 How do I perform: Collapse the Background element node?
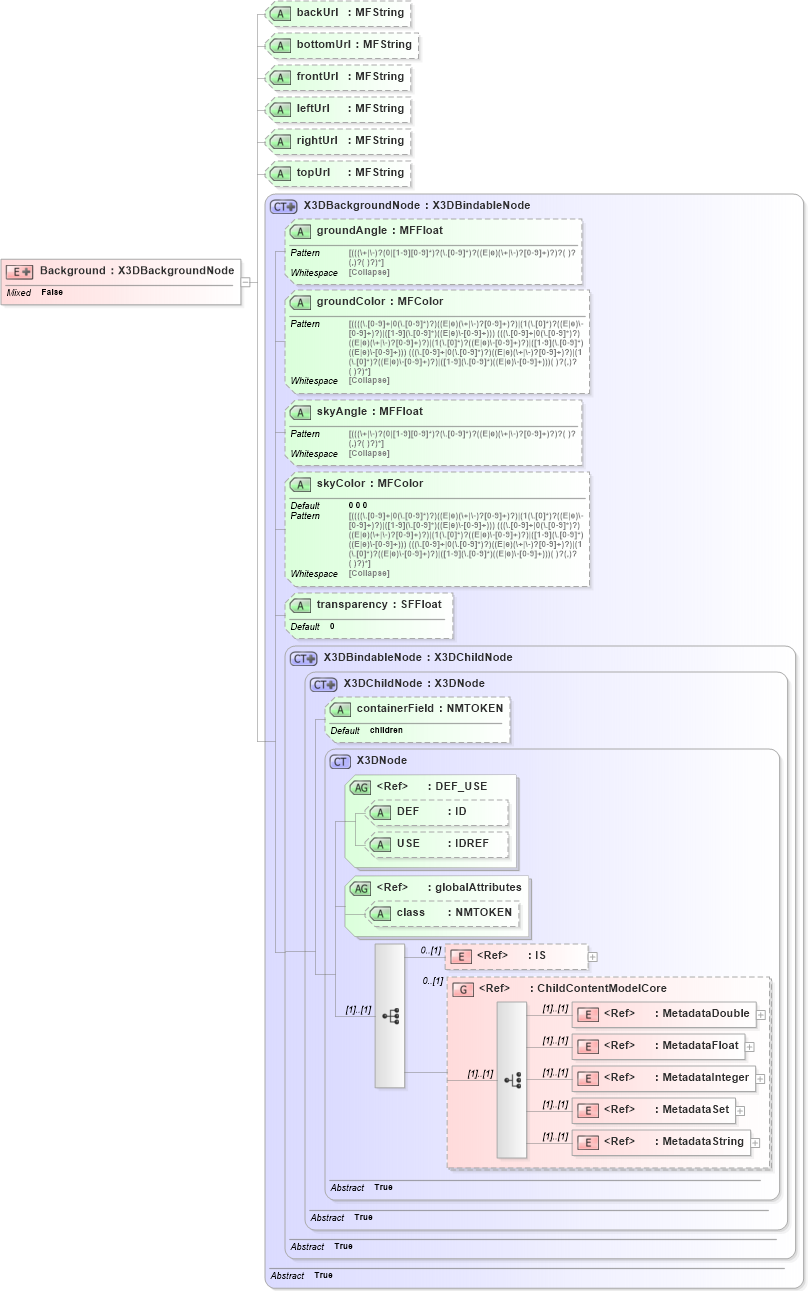coord(245,282)
